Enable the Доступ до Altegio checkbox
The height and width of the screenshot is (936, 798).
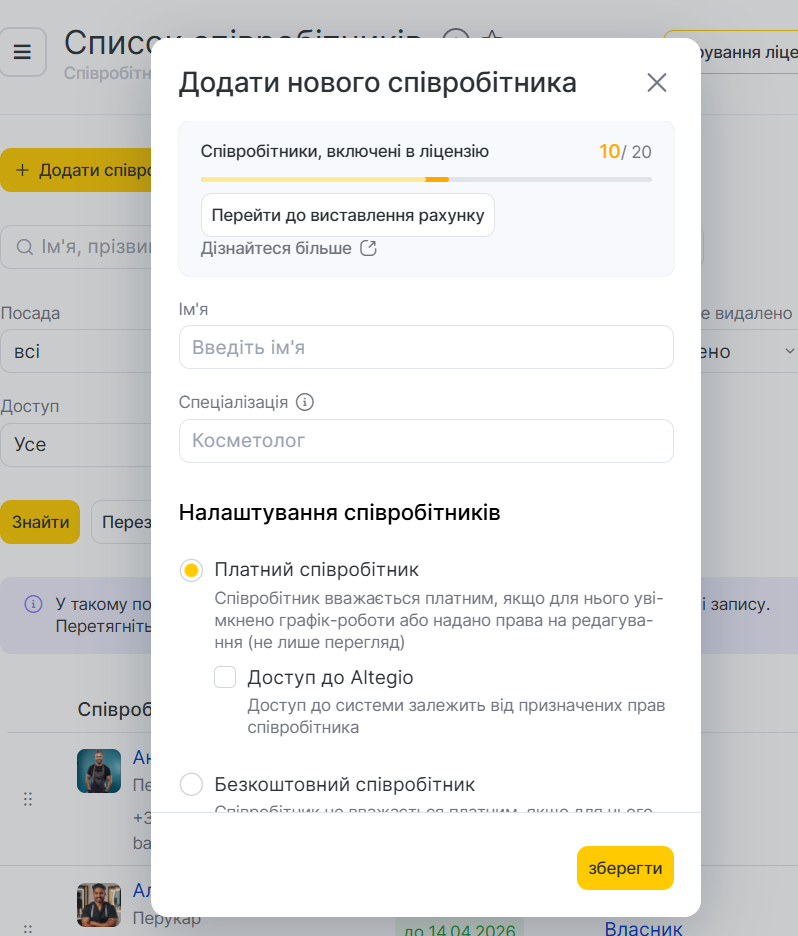point(225,678)
